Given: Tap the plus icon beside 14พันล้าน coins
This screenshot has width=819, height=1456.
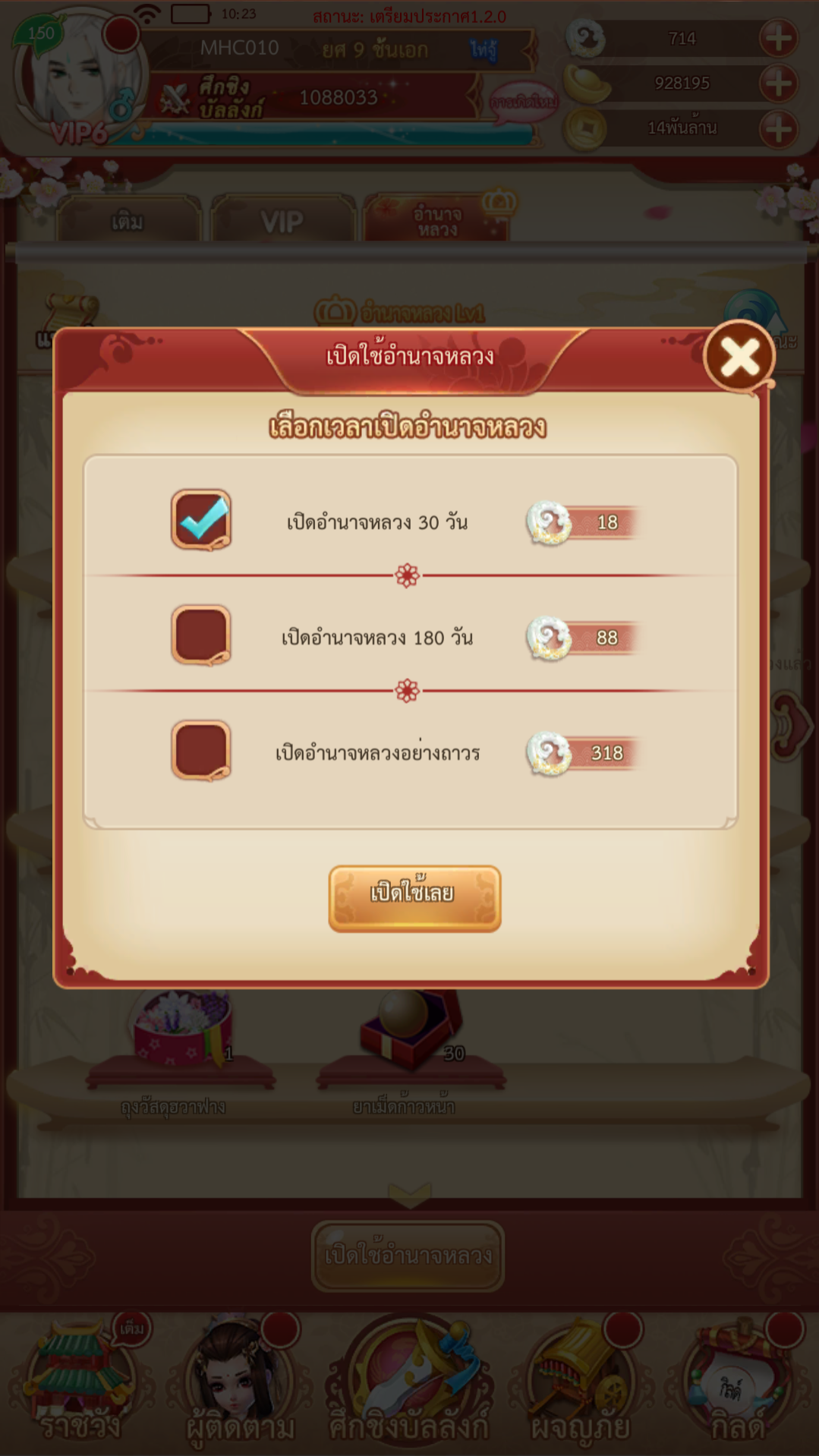Looking at the screenshot, I should click(779, 129).
